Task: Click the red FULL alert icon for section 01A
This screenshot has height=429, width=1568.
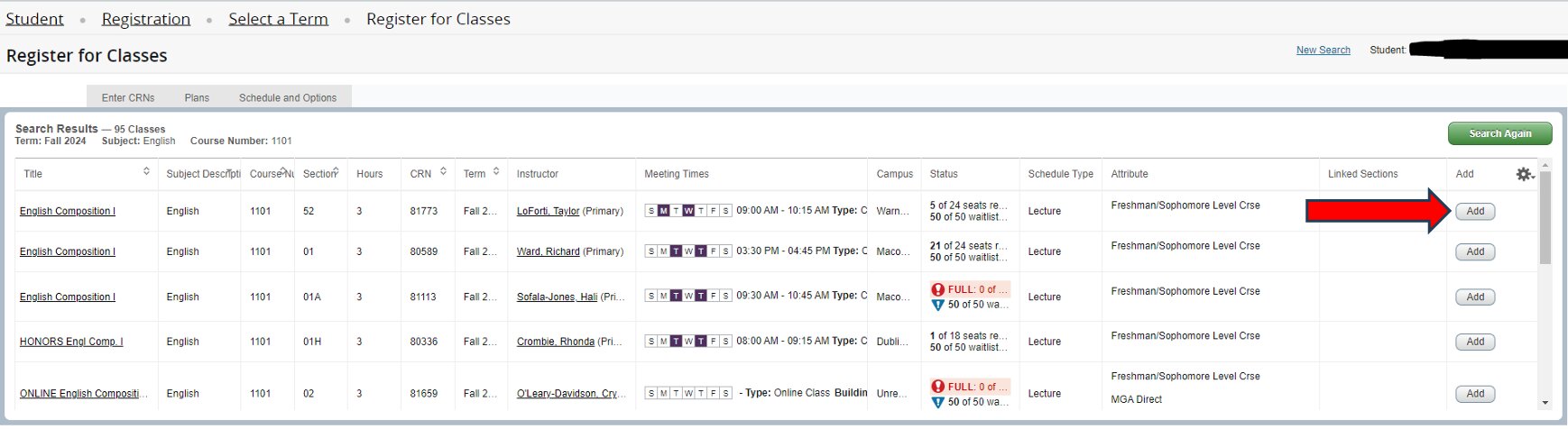Action: click(x=937, y=289)
